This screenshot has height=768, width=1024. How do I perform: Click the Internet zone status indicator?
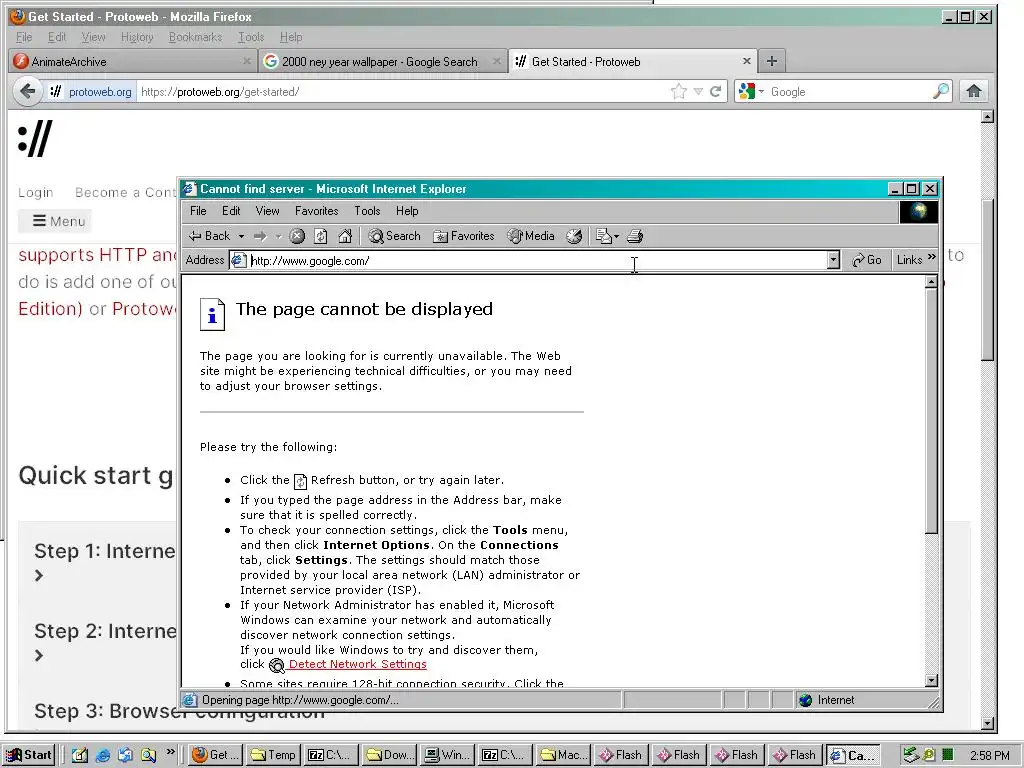pyautogui.click(x=827, y=700)
